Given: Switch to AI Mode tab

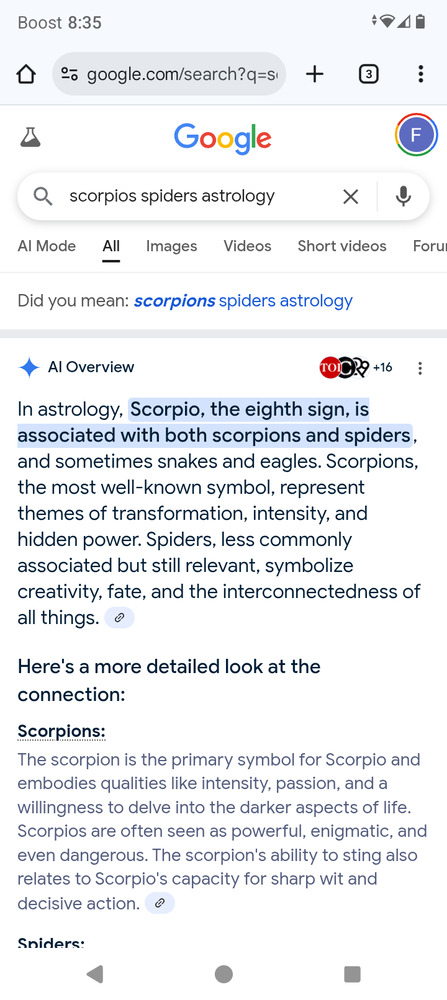Looking at the screenshot, I should coord(47,246).
